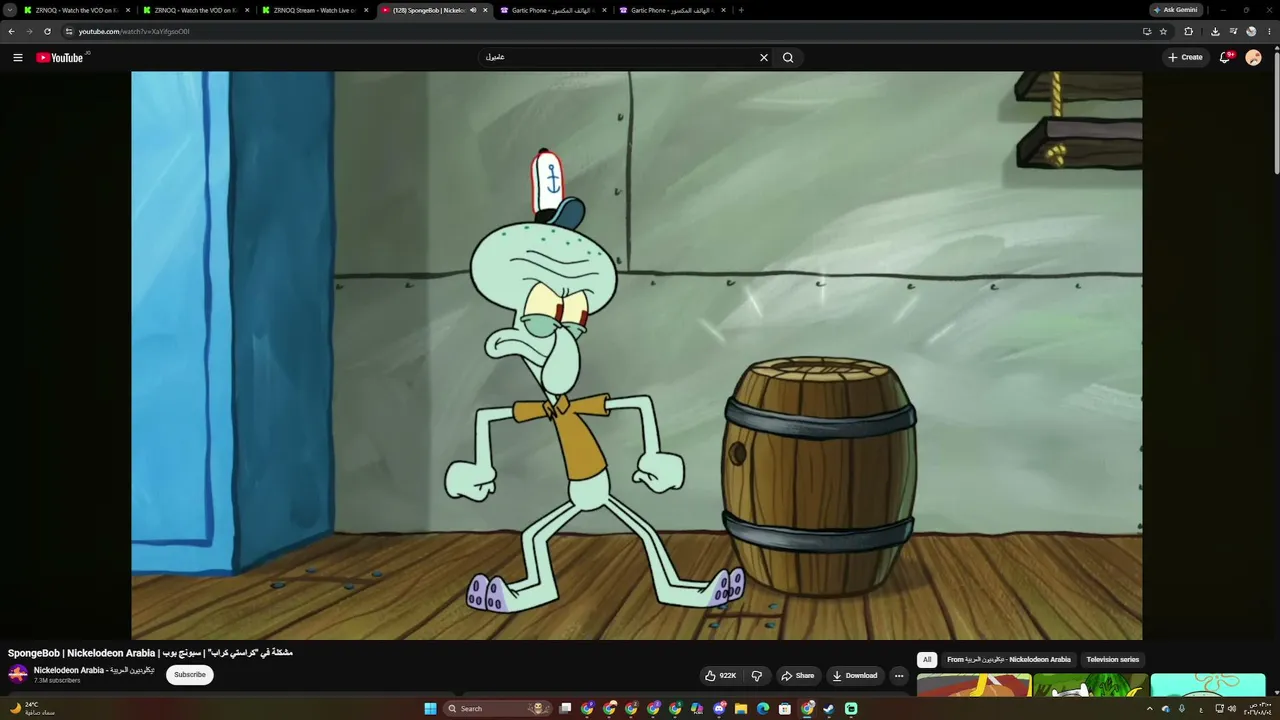This screenshot has height=720, width=1280.
Task: Go back in browser history
Action: tap(12, 31)
